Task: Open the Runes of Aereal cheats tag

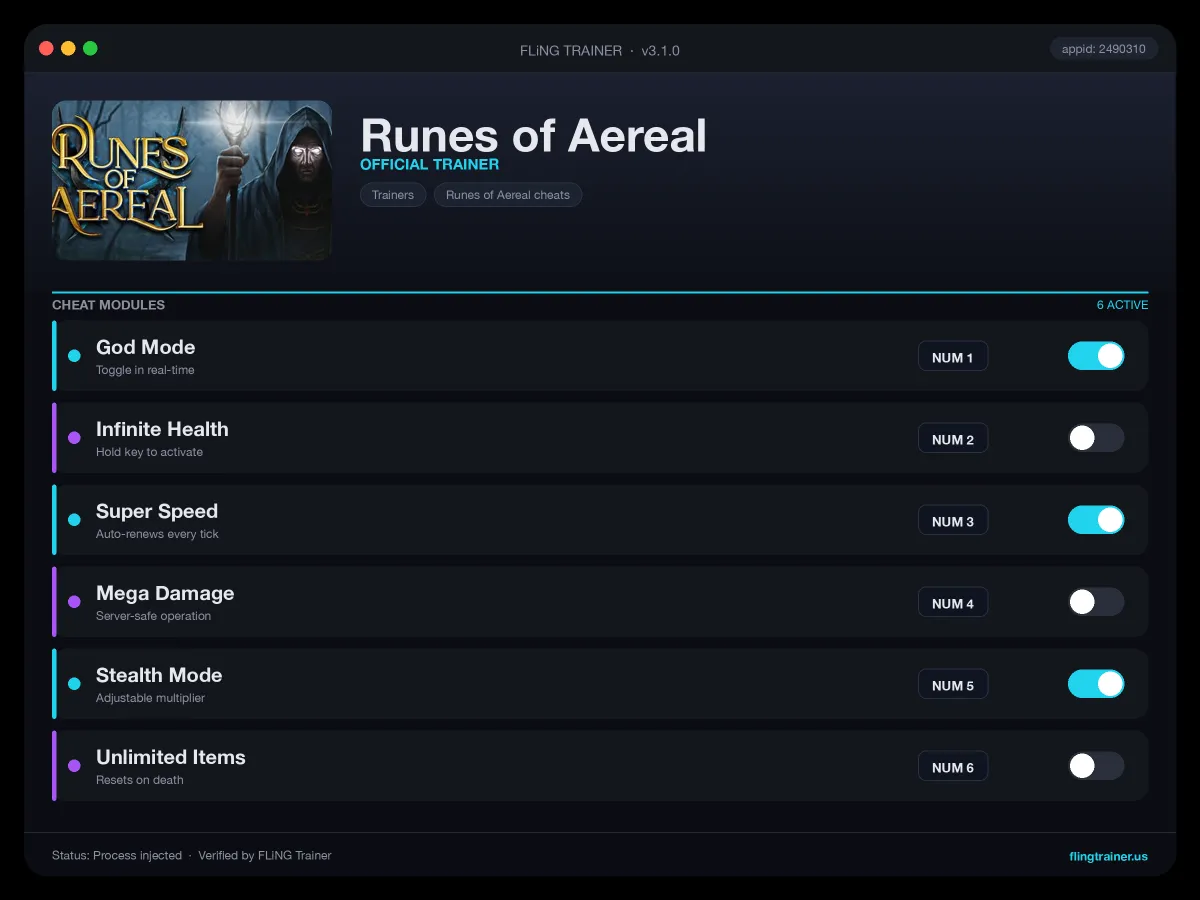Action: point(508,195)
